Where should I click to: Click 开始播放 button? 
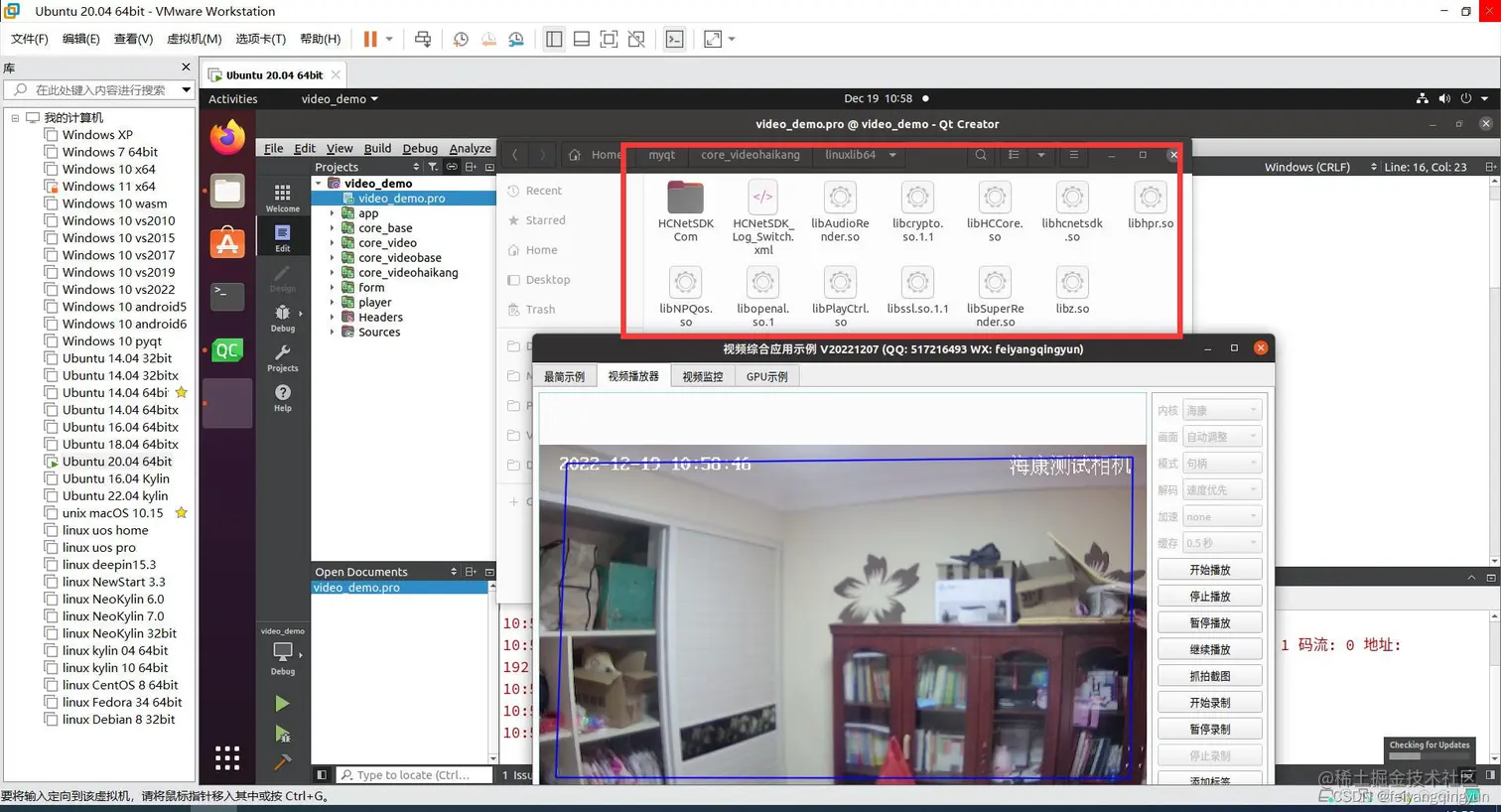click(1209, 570)
